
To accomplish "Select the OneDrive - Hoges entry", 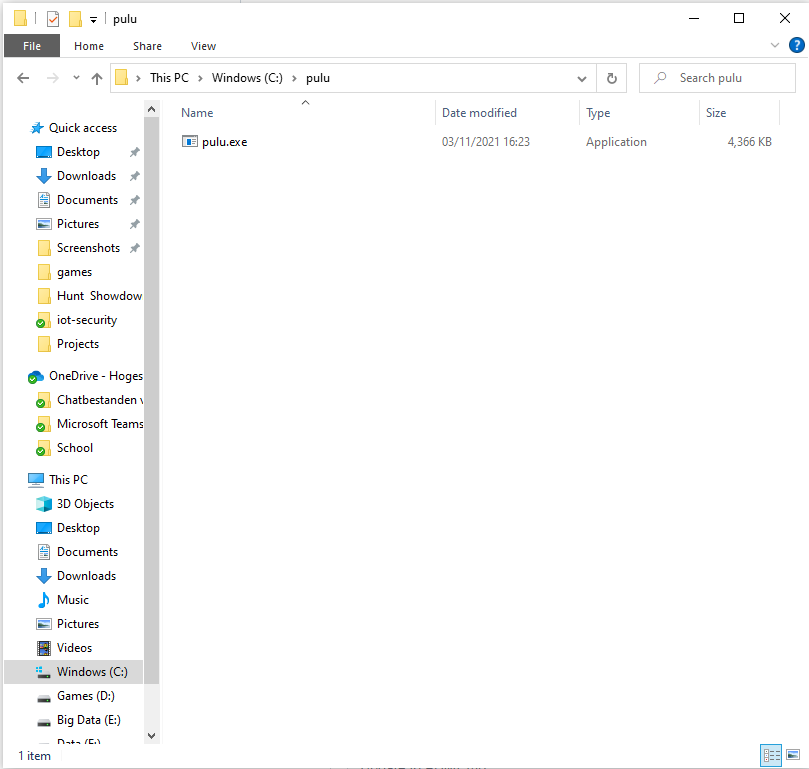I will [x=95, y=376].
